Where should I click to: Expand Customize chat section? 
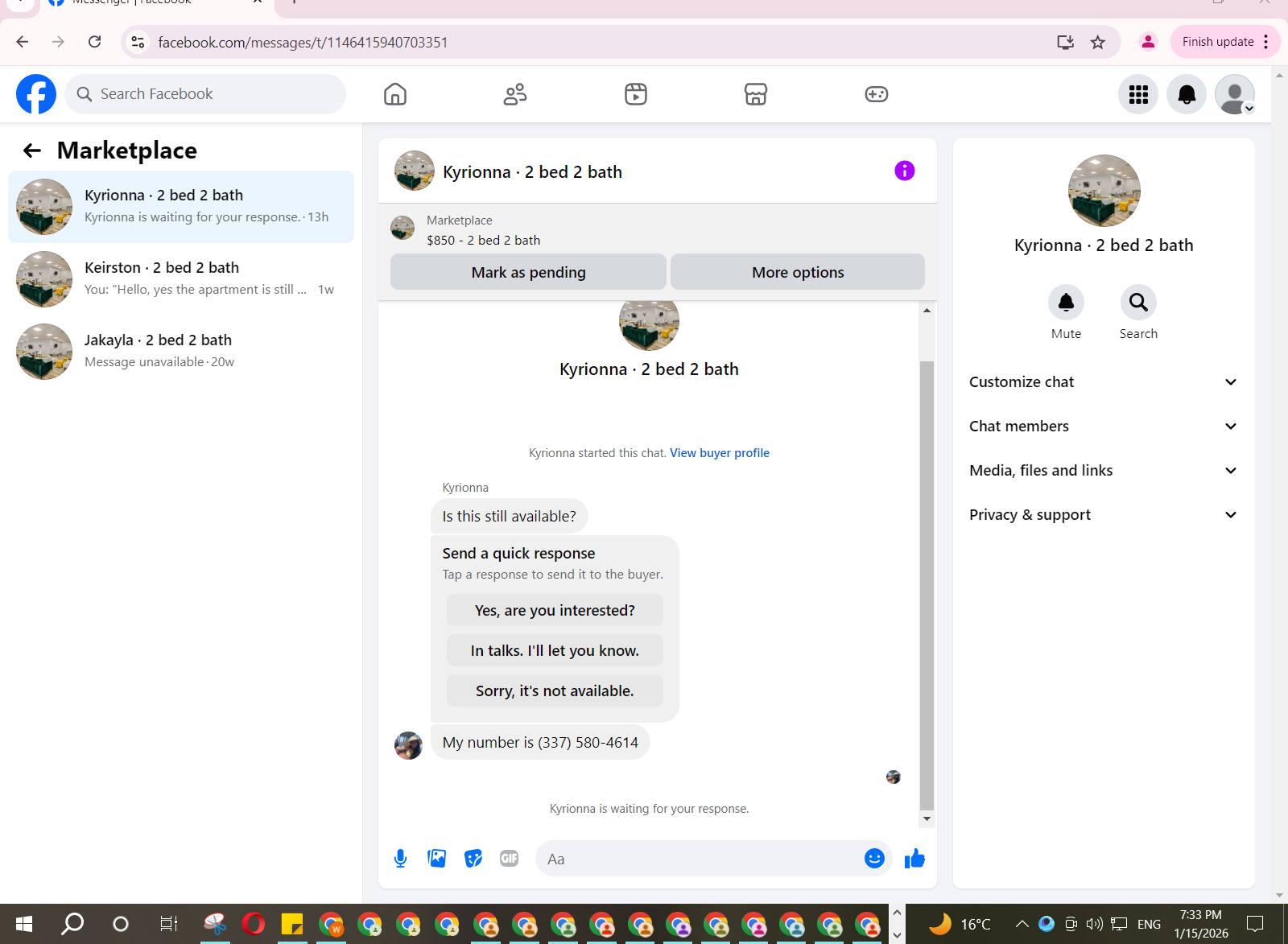click(1103, 381)
